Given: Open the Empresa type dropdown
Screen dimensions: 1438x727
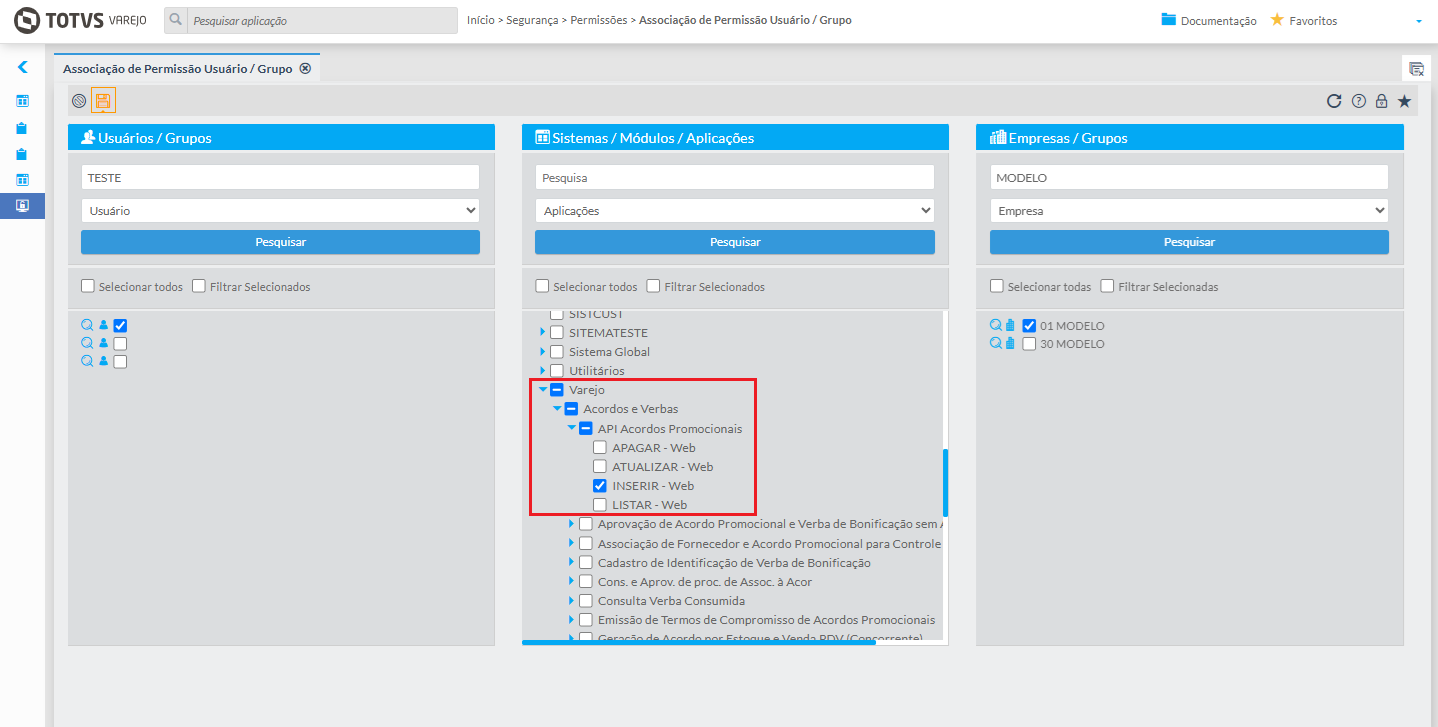Looking at the screenshot, I should coord(1189,211).
